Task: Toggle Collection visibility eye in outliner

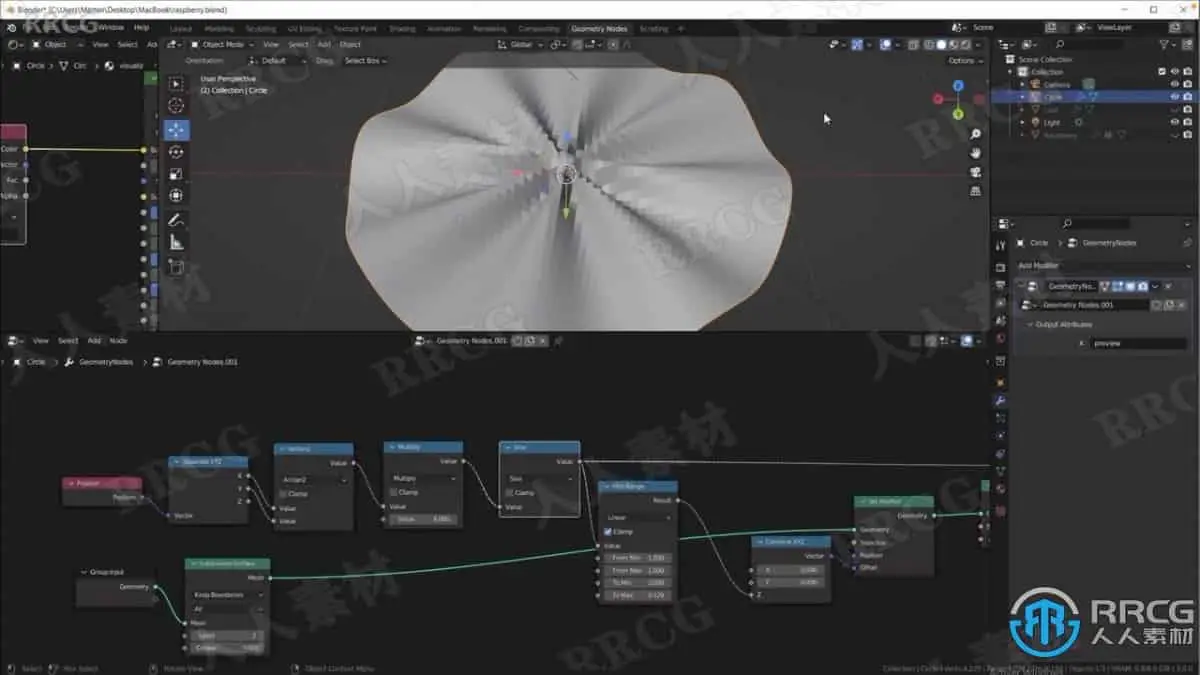Action: point(1175,72)
